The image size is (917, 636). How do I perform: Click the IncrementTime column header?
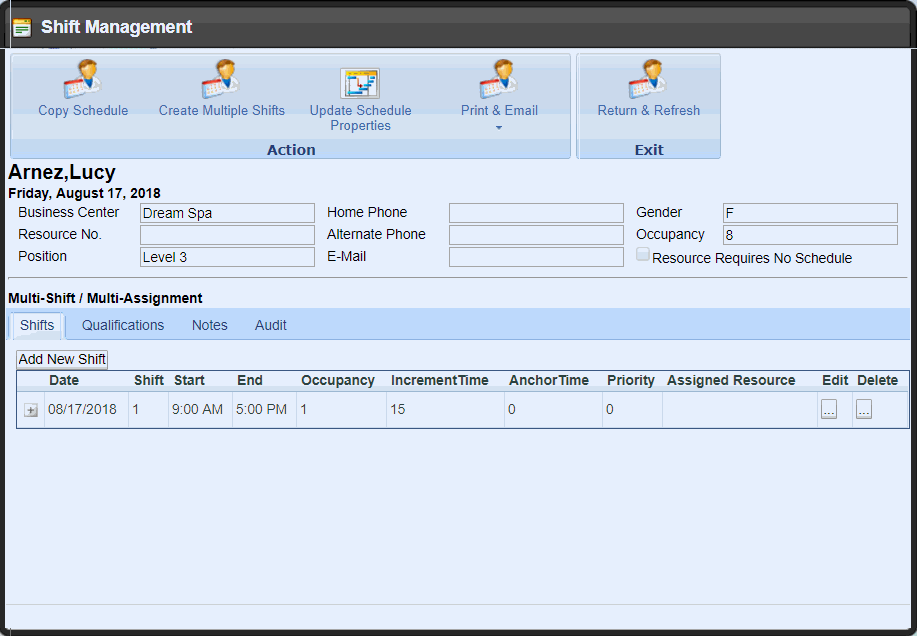coord(439,381)
